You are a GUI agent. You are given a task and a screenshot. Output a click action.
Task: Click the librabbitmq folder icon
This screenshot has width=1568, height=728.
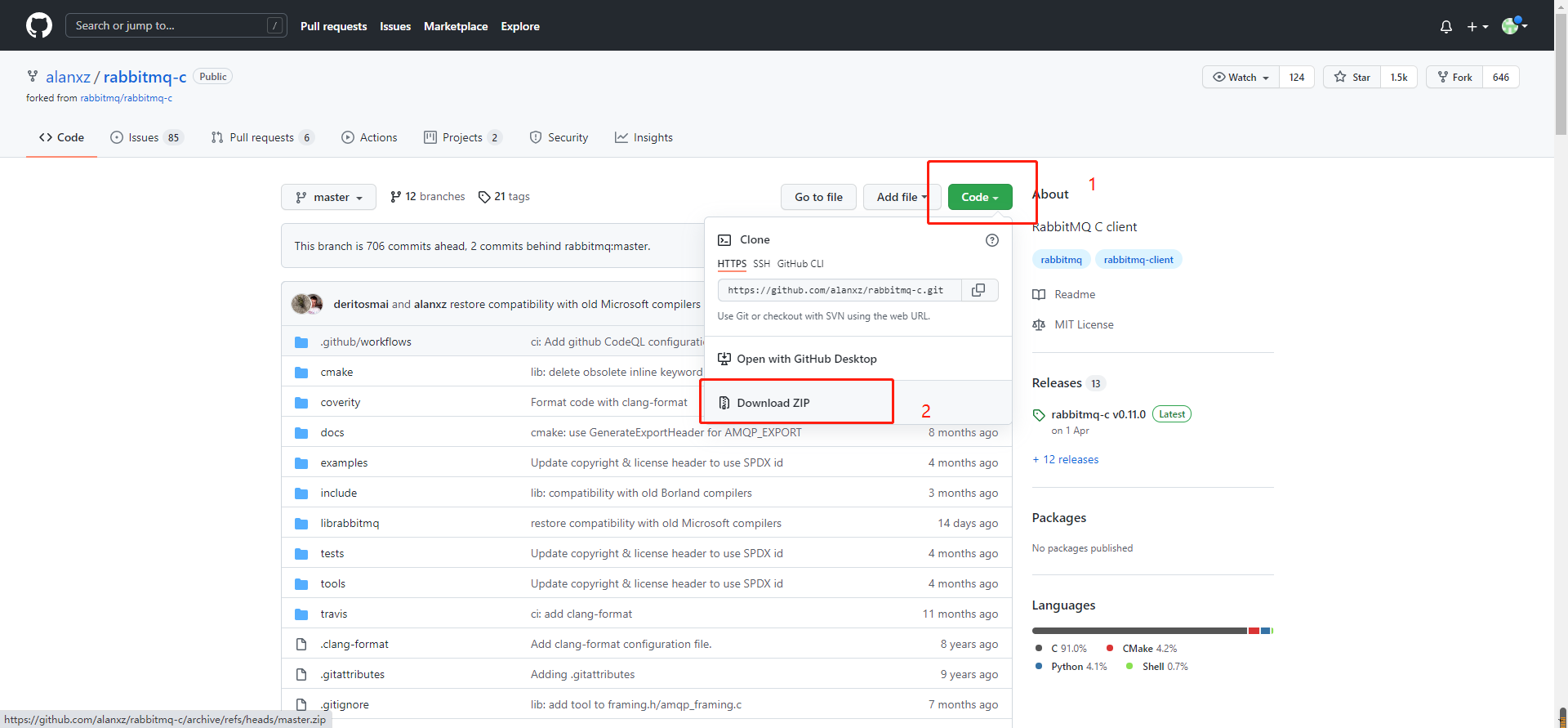coord(301,524)
